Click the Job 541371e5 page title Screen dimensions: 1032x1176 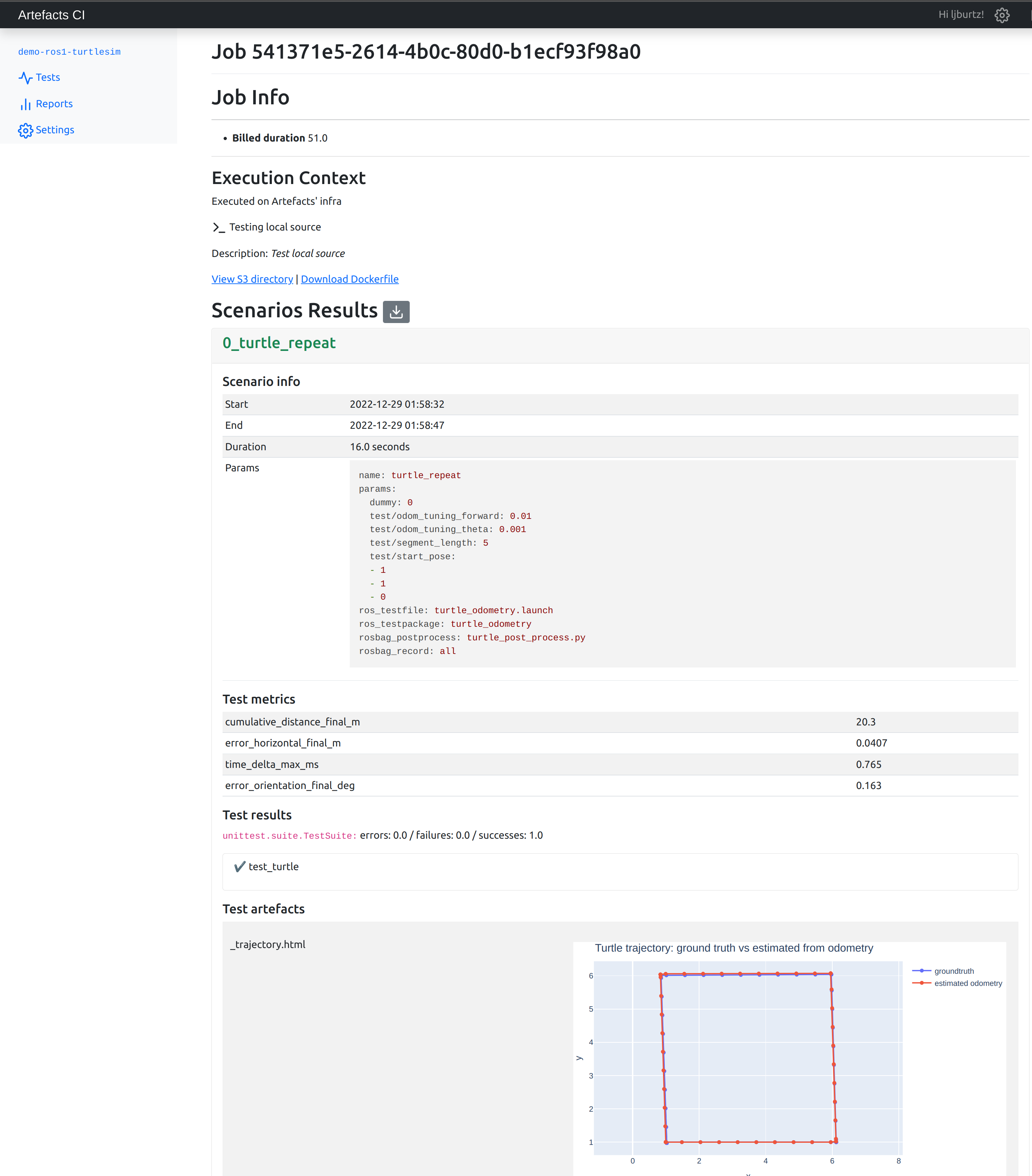tap(426, 52)
